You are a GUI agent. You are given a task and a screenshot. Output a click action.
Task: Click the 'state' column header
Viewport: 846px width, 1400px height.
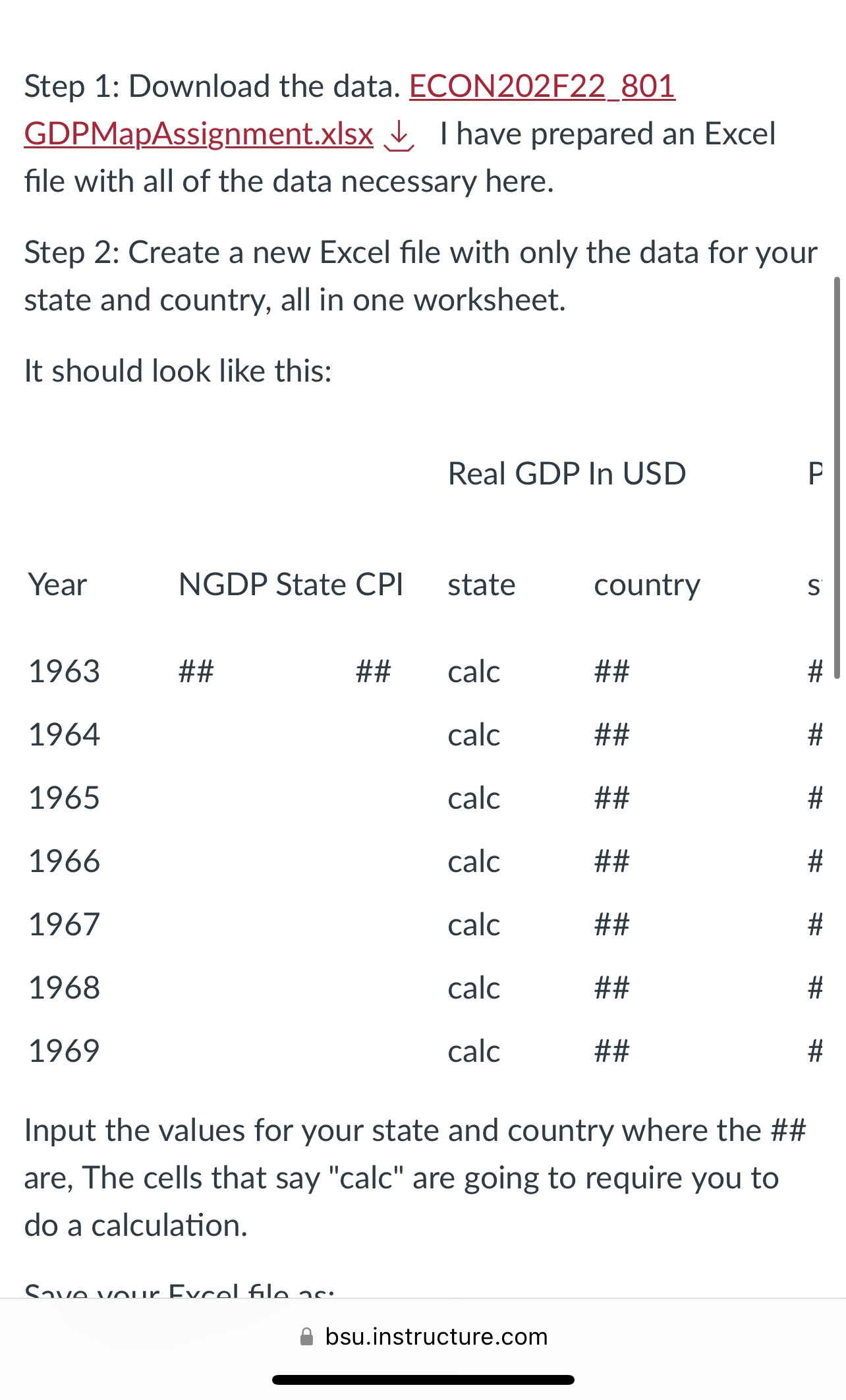pos(480,585)
